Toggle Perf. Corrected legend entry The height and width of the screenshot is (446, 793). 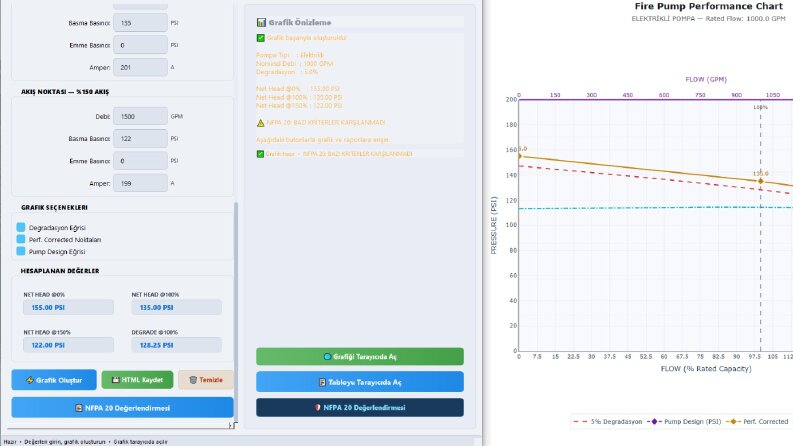pos(757,421)
